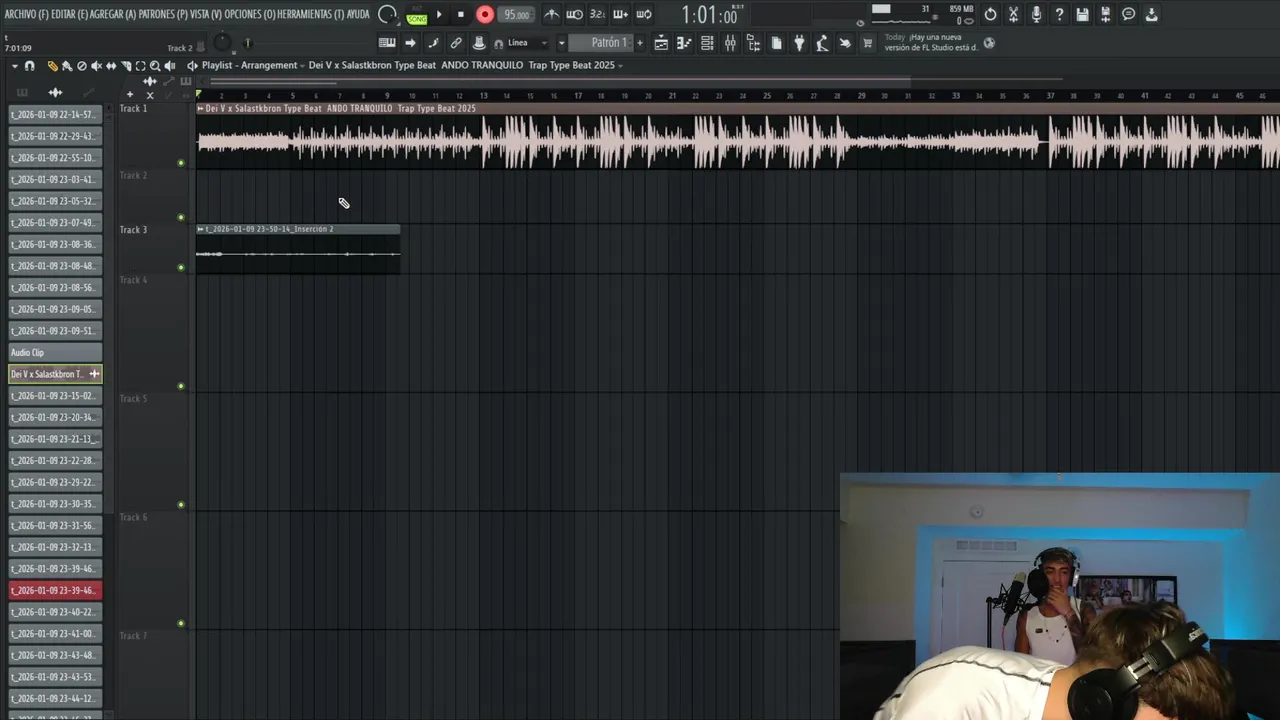Click the tempo tapper icon
This screenshot has width=1280, height=720.
(822, 43)
